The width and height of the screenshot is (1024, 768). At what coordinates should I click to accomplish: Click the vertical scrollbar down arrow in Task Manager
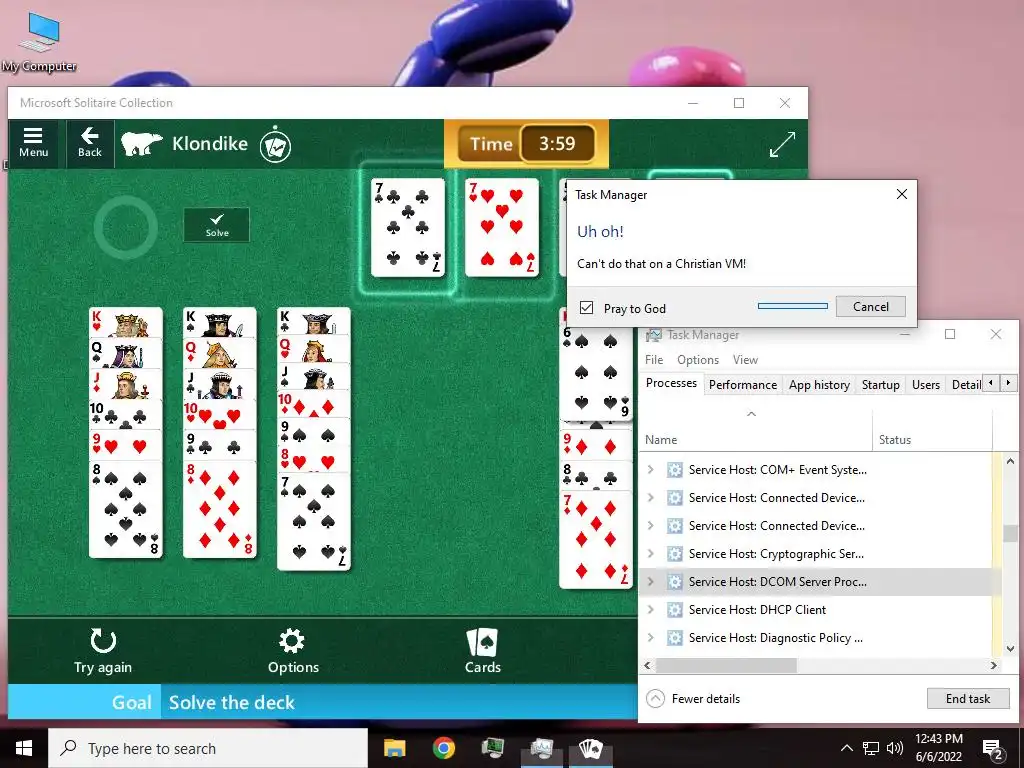click(1010, 648)
